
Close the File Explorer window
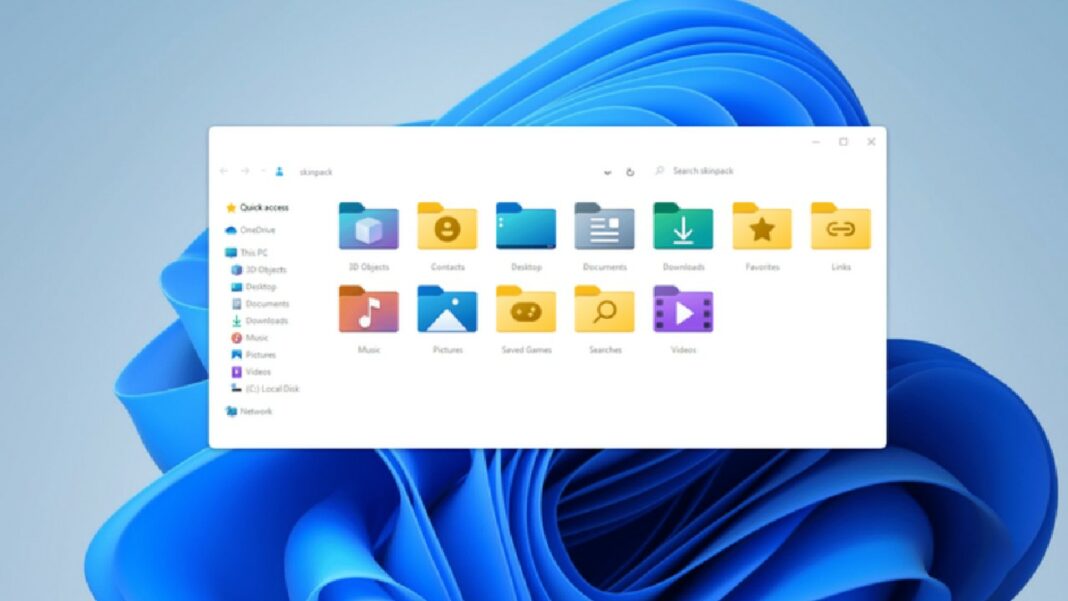coord(871,142)
